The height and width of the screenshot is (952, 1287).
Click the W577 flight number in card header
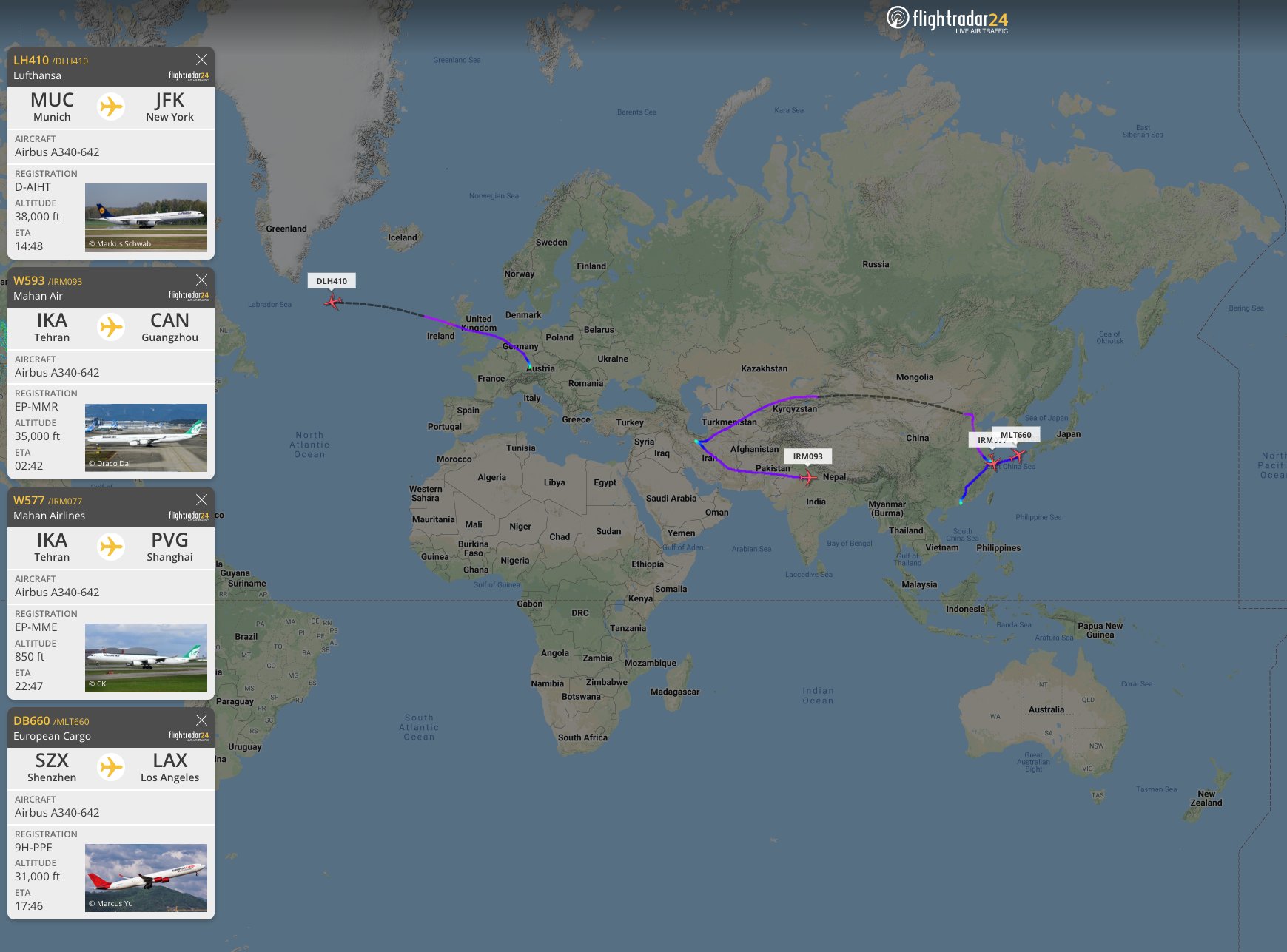point(29,501)
